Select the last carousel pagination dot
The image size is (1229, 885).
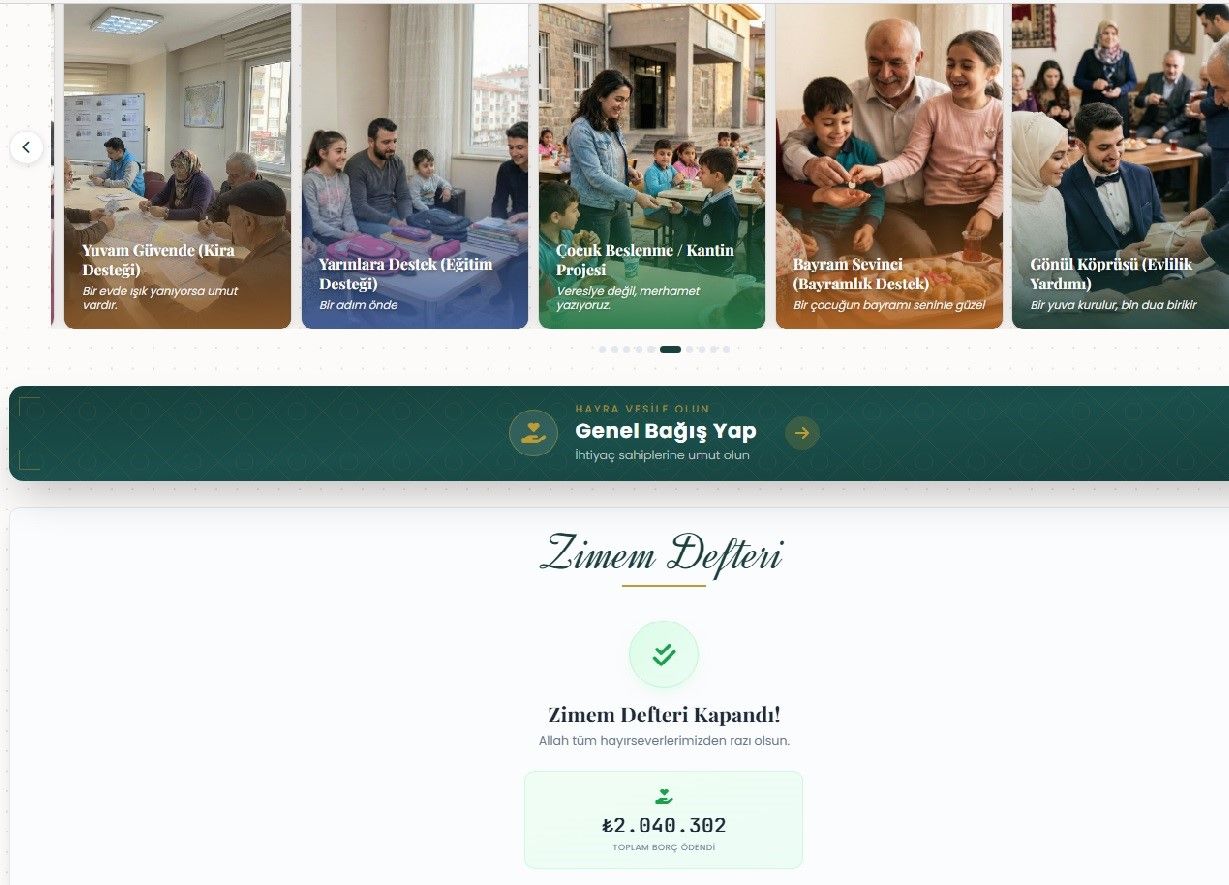point(726,349)
